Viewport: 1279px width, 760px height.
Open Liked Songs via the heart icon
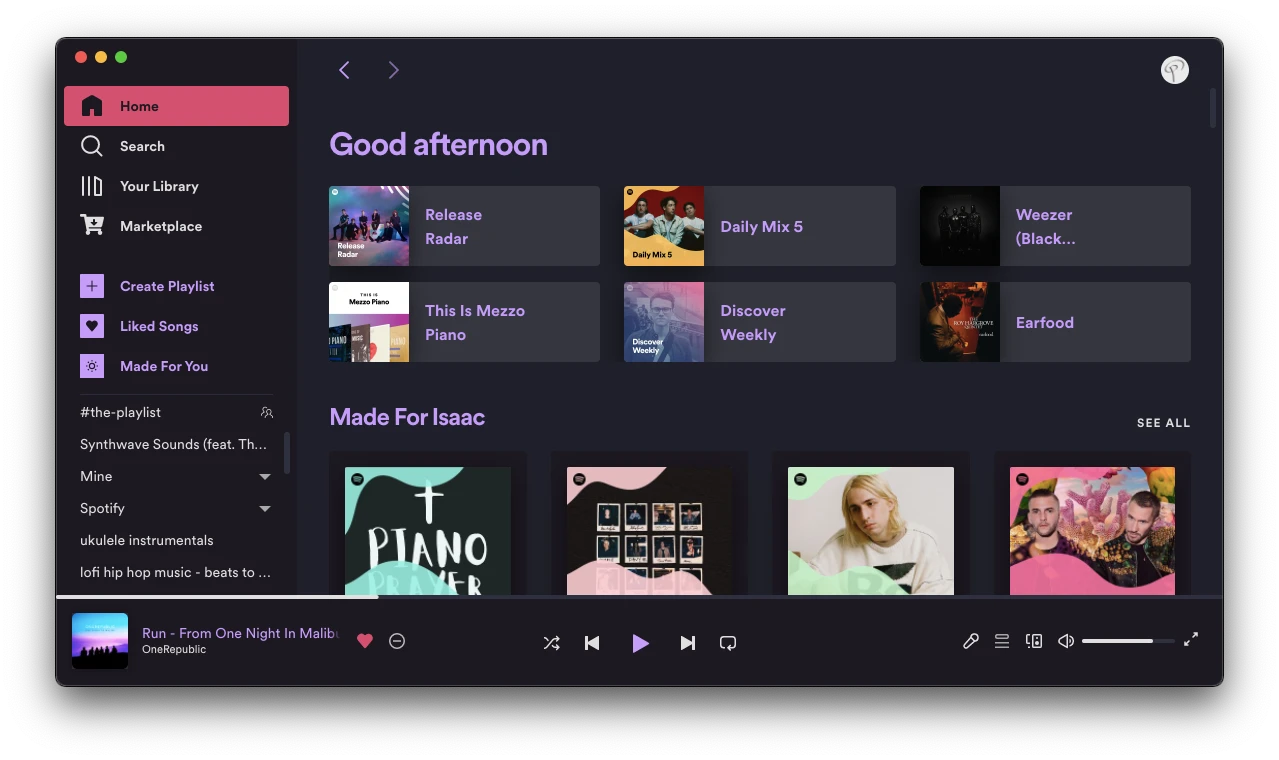91,326
